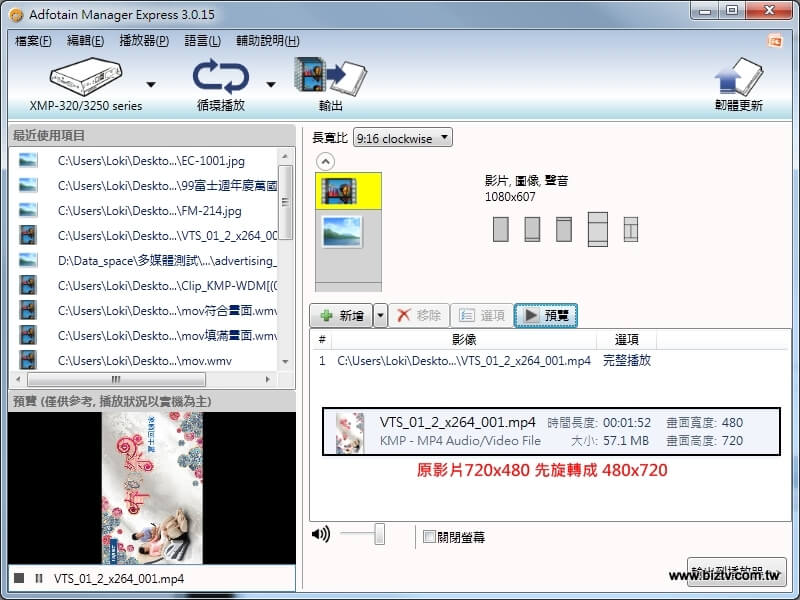Image resolution: width=800 pixels, height=600 pixels.
Task: Click the speaker volume icon
Action: pyautogui.click(x=321, y=534)
